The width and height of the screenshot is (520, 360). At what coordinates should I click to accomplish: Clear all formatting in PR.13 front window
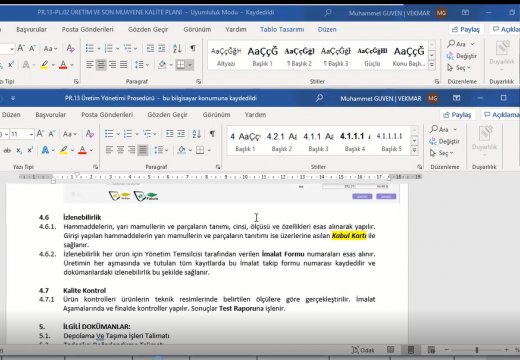tap(90, 134)
